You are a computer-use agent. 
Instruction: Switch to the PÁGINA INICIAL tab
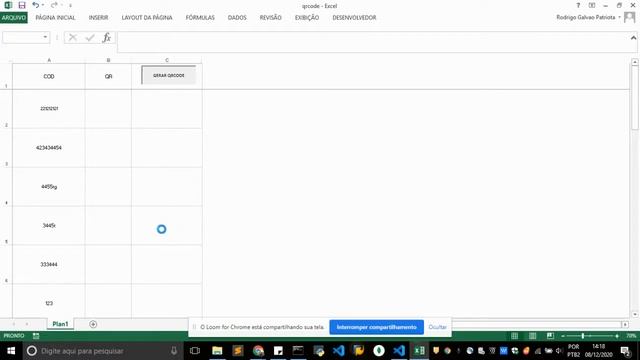point(56,18)
